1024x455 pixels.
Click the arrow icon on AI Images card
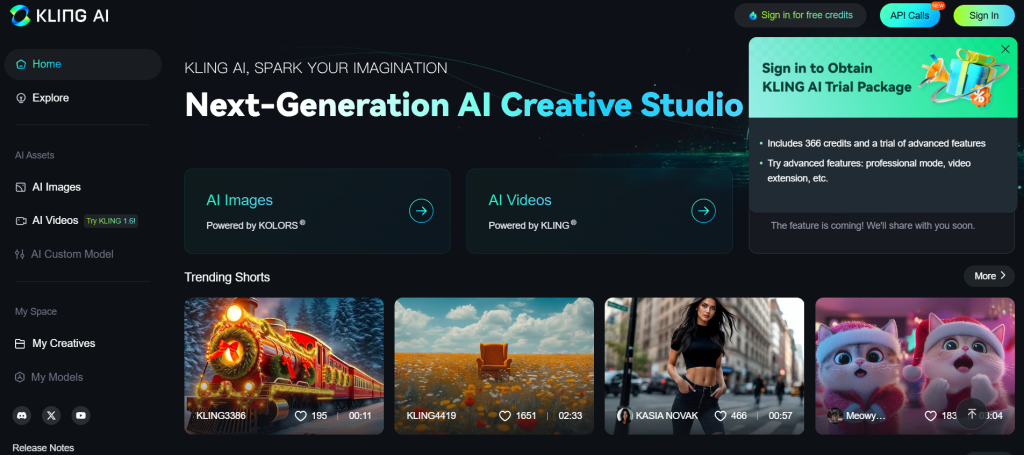[x=421, y=211]
